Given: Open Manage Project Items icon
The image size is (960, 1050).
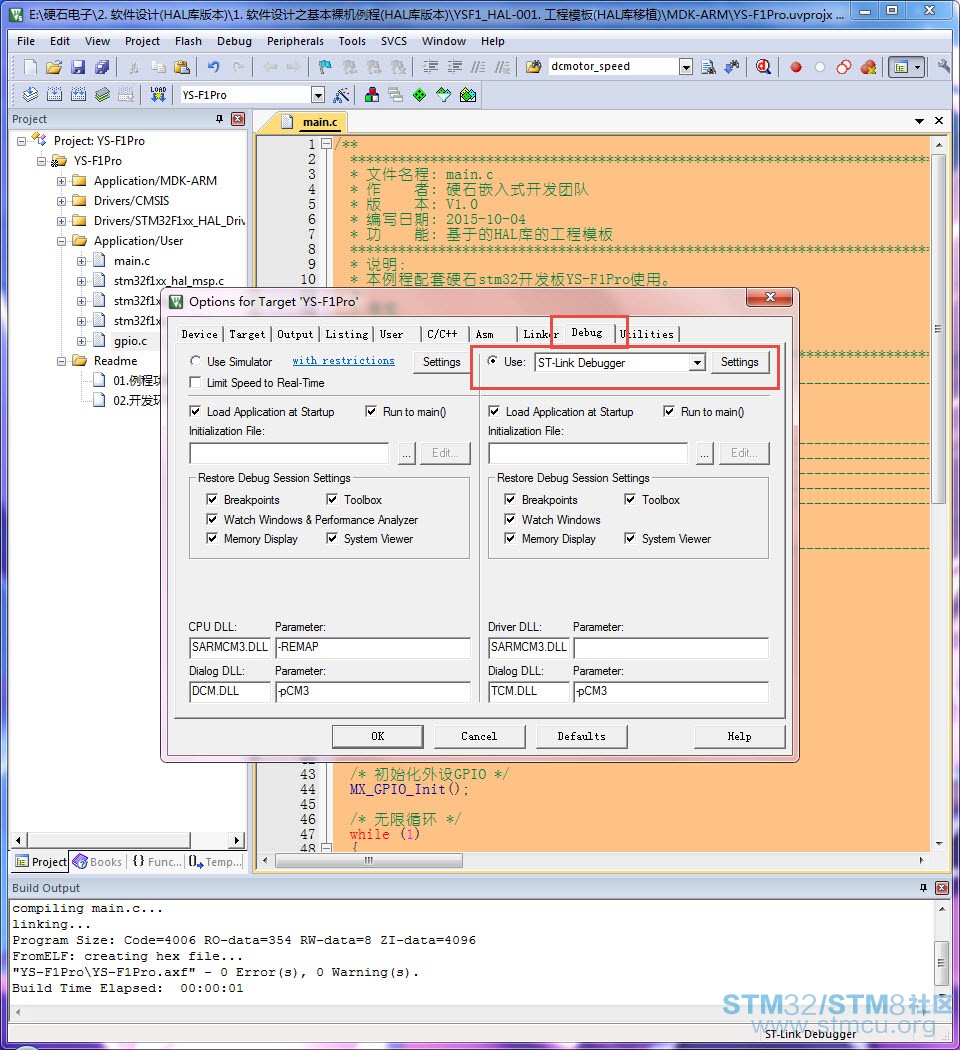Looking at the screenshot, I should 372,95.
